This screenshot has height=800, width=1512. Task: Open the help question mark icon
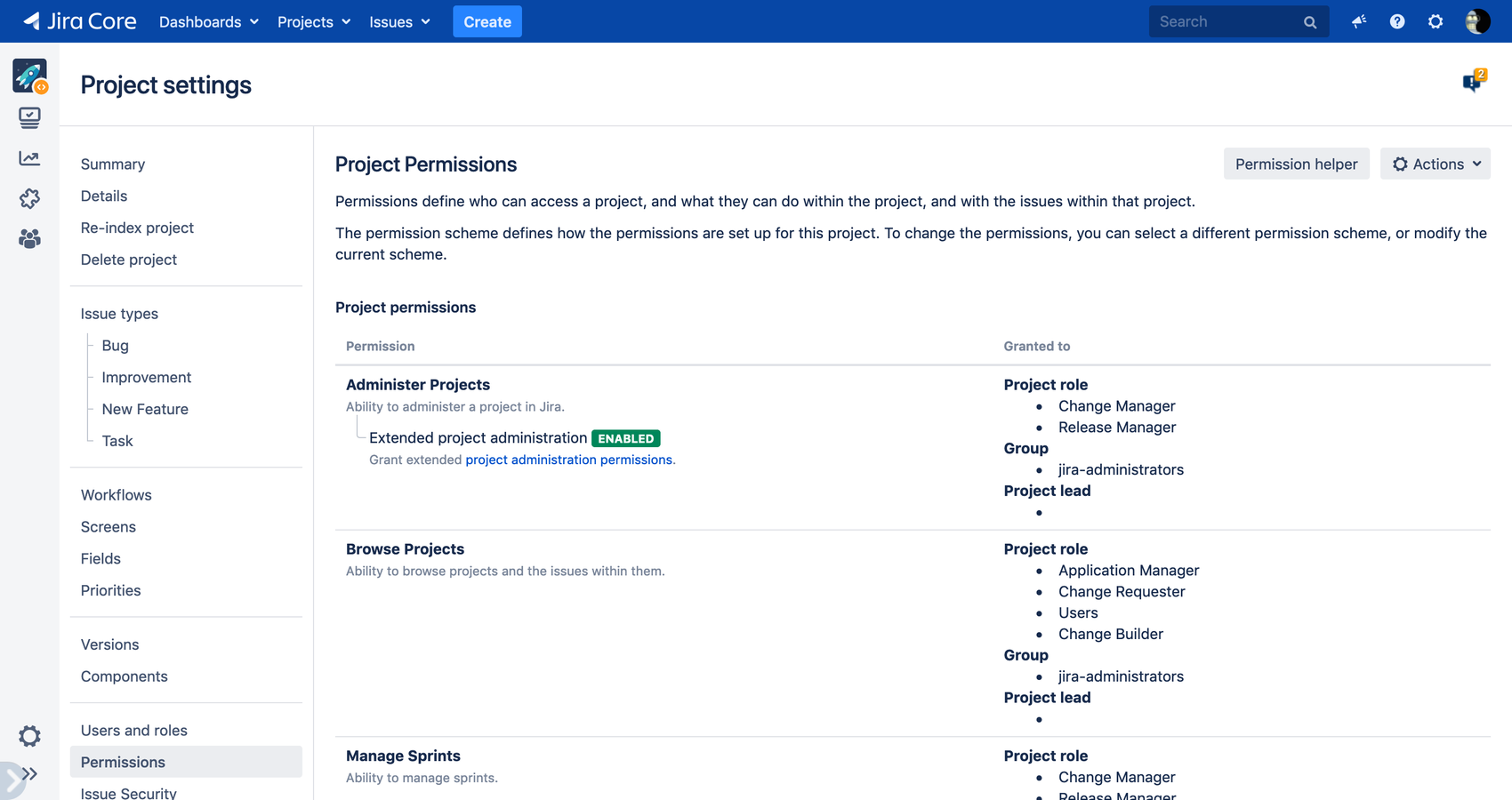[x=1397, y=21]
